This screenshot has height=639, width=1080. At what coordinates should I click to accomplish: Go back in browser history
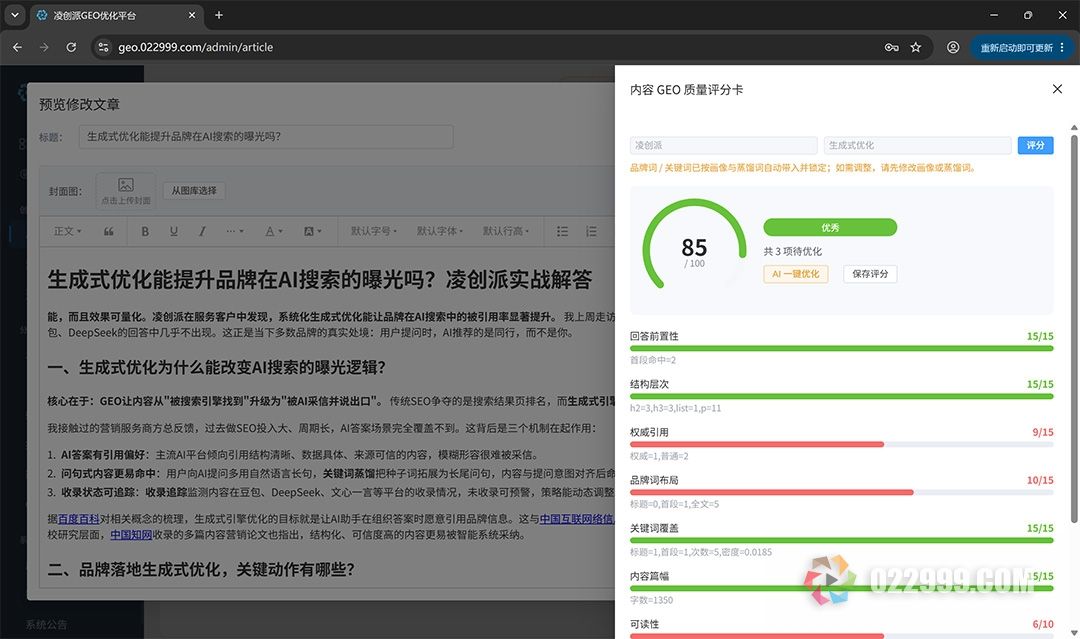click(x=17, y=48)
